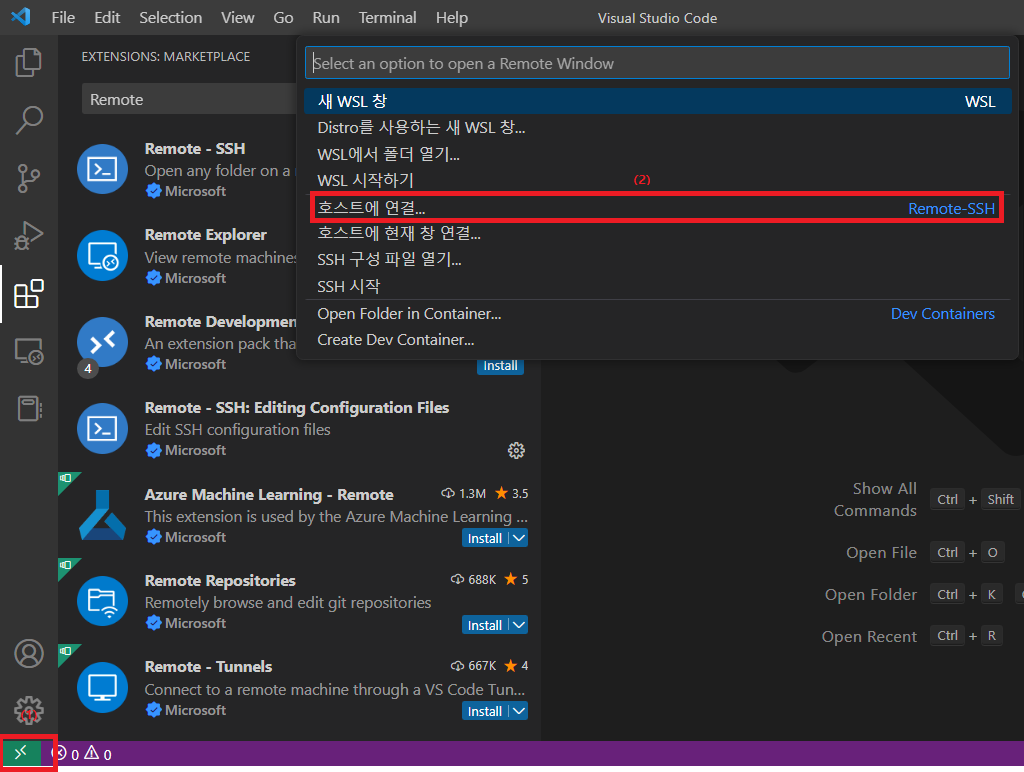The image size is (1024, 772).
Task: Click the errors count status bar icon
Action: tap(65, 754)
